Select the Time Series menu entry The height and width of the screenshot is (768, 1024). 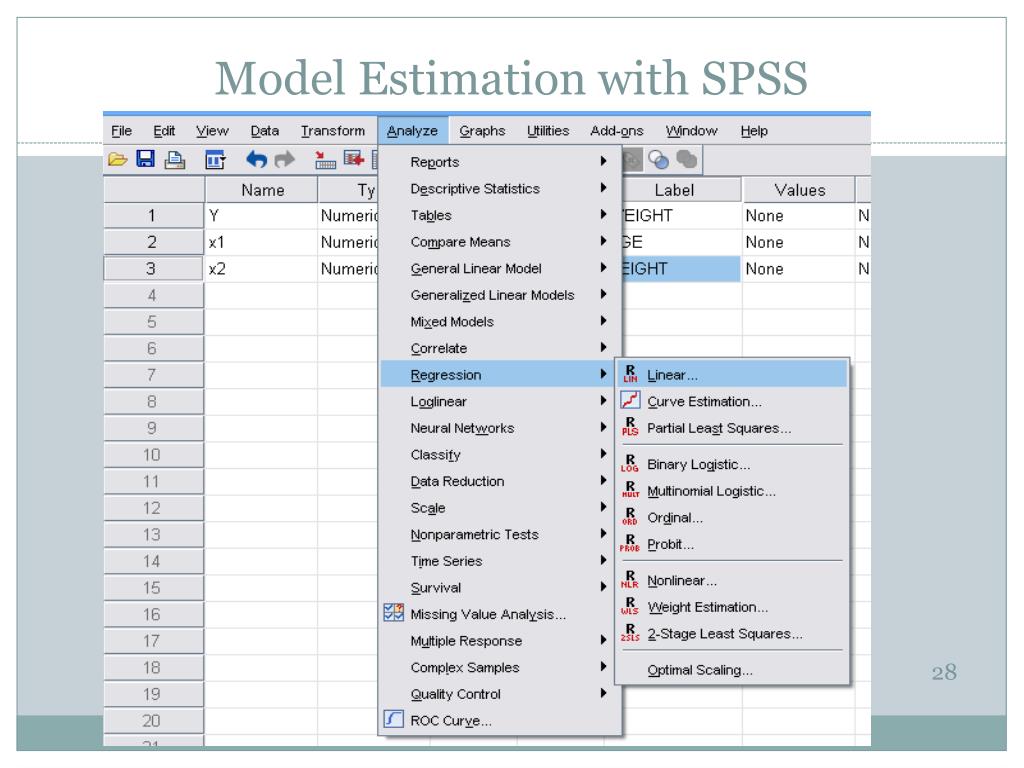[x=500, y=560]
